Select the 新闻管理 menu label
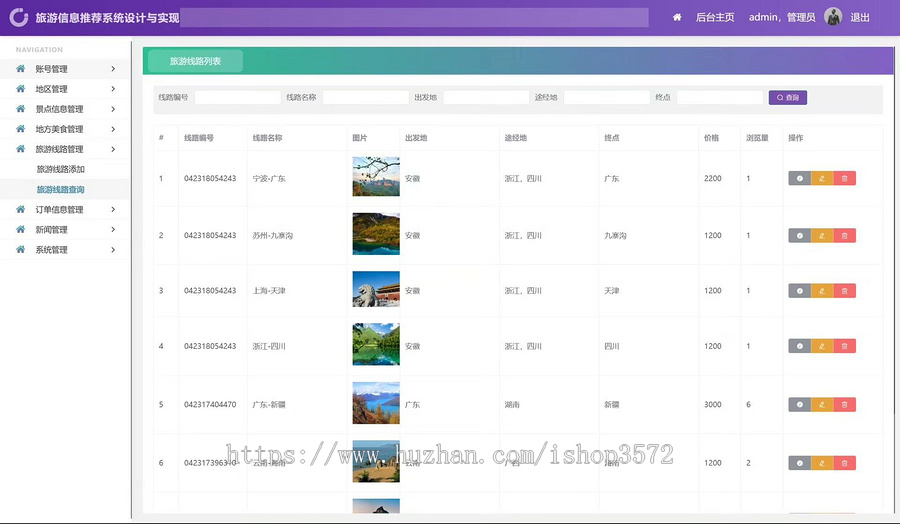 tap(51, 230)
